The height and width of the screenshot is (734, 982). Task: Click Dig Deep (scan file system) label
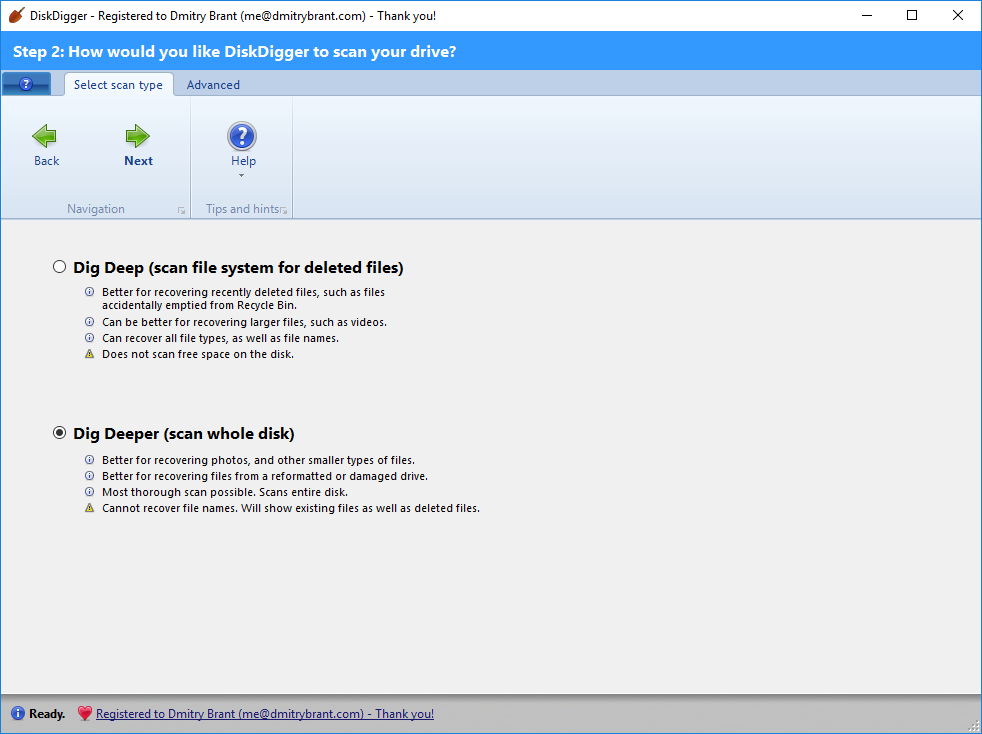click(238, 268)
